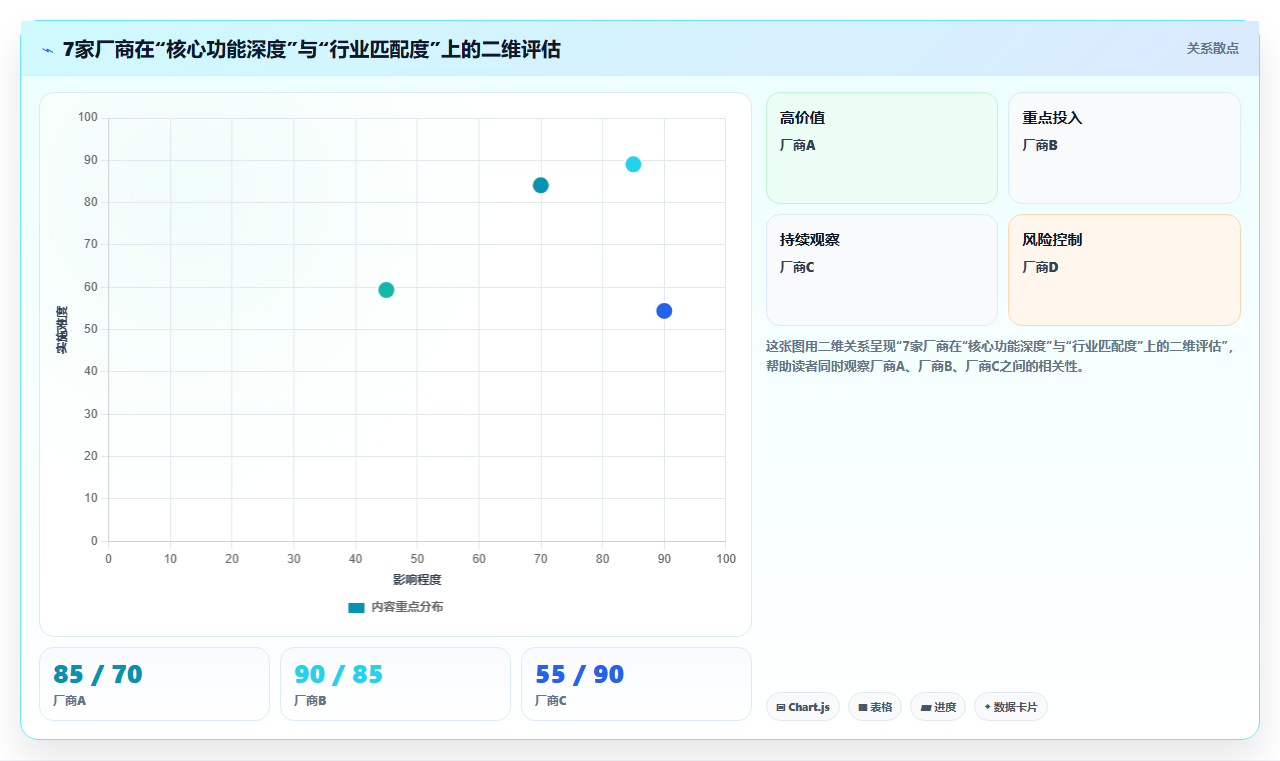The image size is (1280, 761).
Task: Click the lightning icon beside the title
Action: pos(47,49)
